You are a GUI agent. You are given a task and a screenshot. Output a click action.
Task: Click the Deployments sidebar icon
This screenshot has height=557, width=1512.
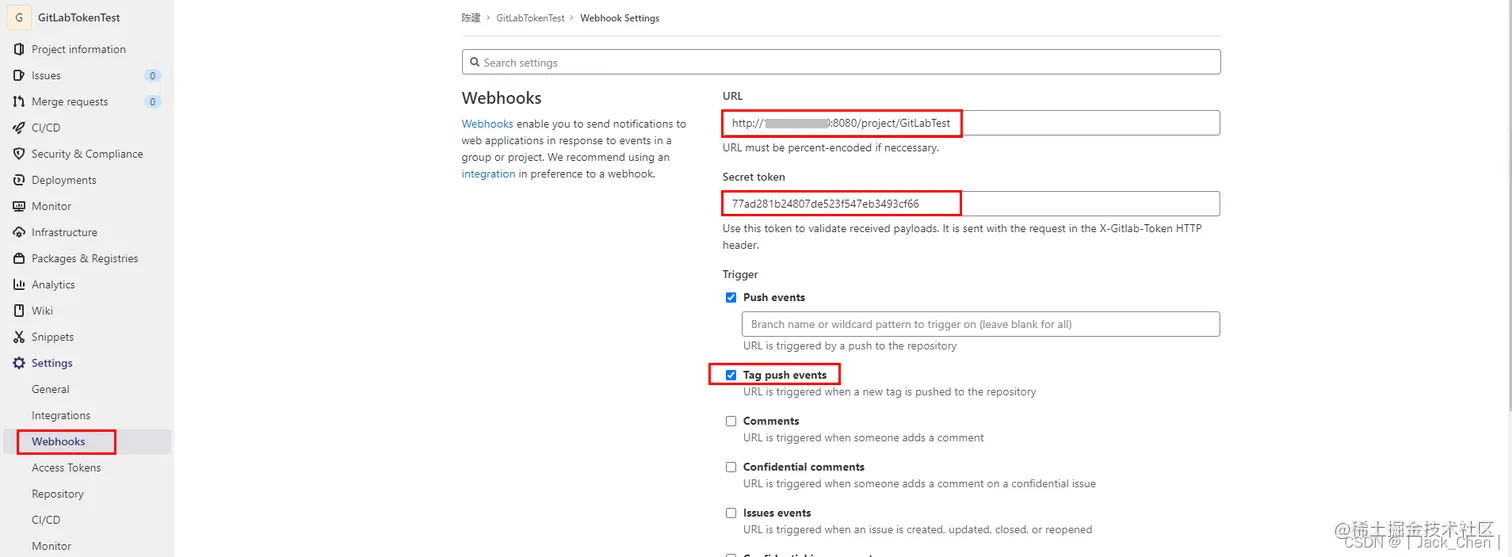click(19, 180)
